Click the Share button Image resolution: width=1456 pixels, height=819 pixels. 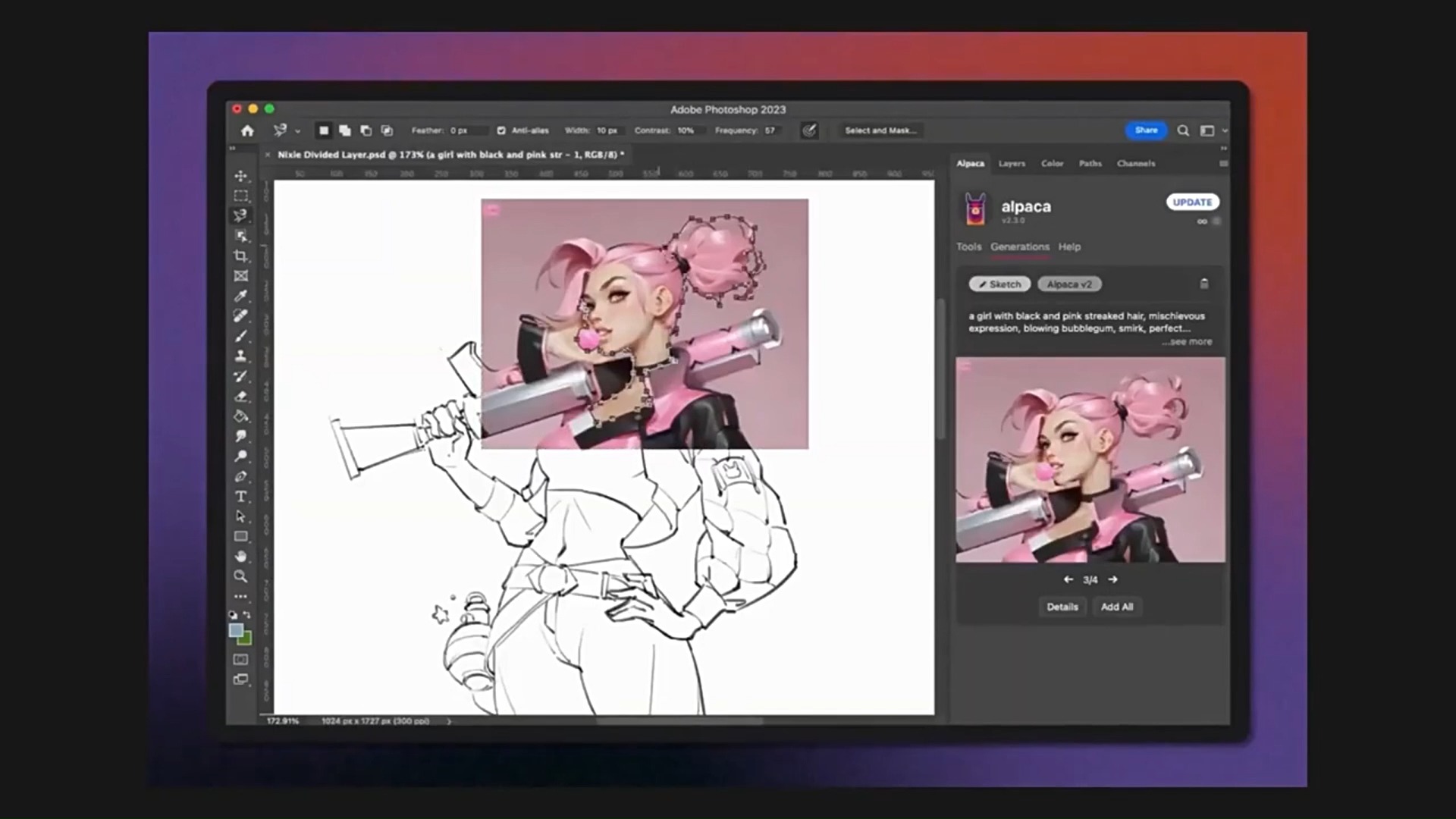[x=1146, y=130]
